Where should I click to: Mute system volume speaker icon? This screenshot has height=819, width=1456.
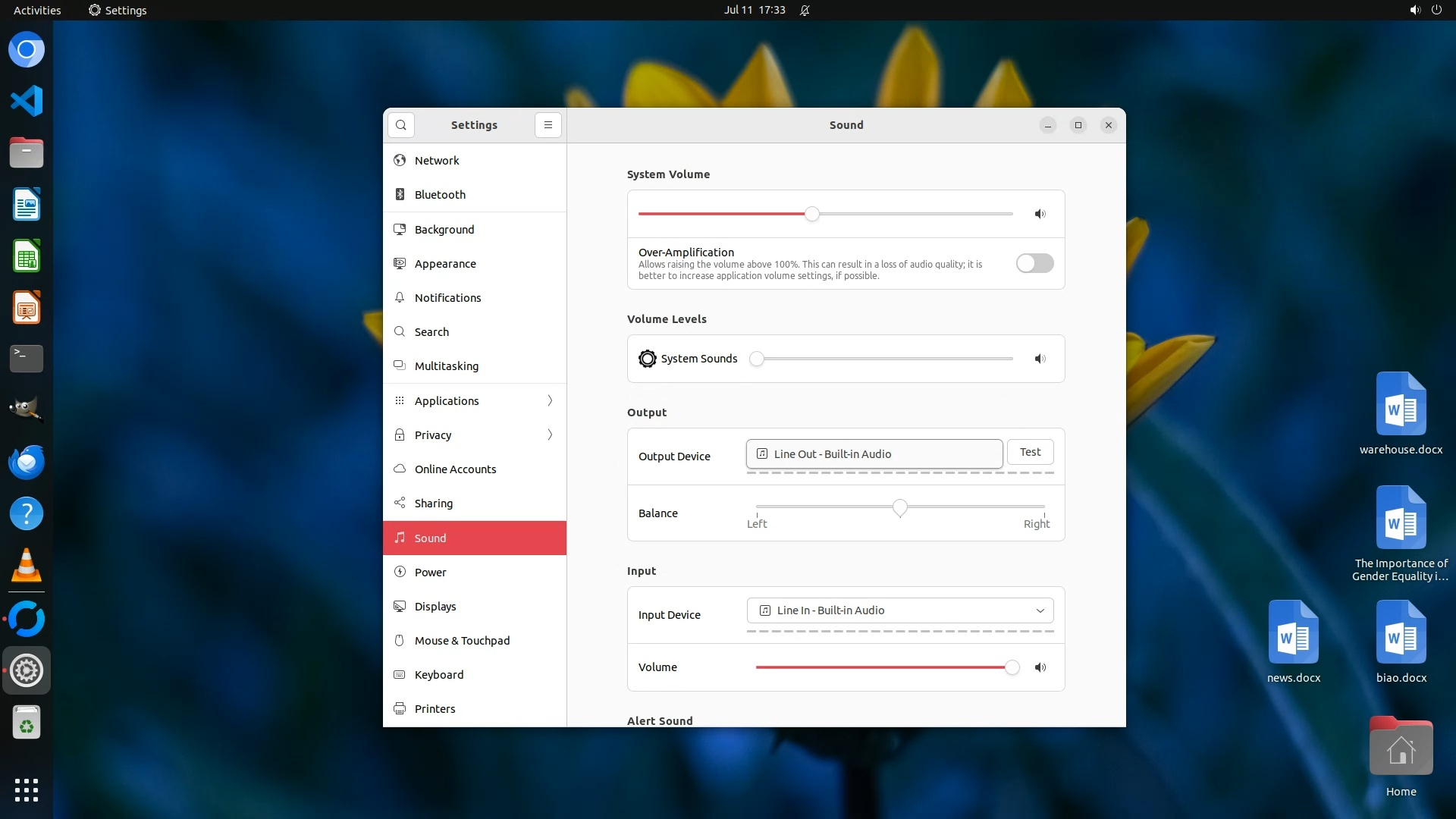[1040, 214]
